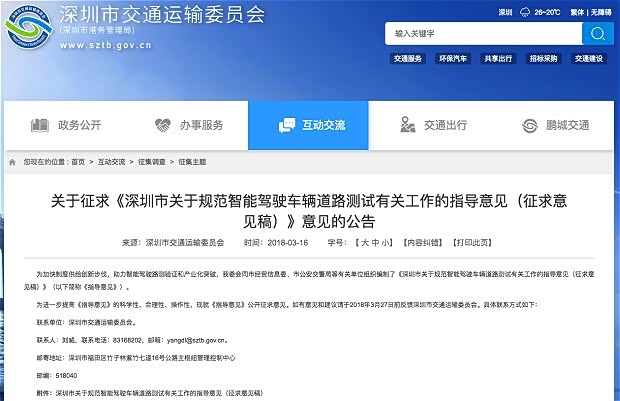Switch to traditional Chinese via 繁体
Image resolution: width=620 pixels, height=401 pixels.
(x=577, y=13)
